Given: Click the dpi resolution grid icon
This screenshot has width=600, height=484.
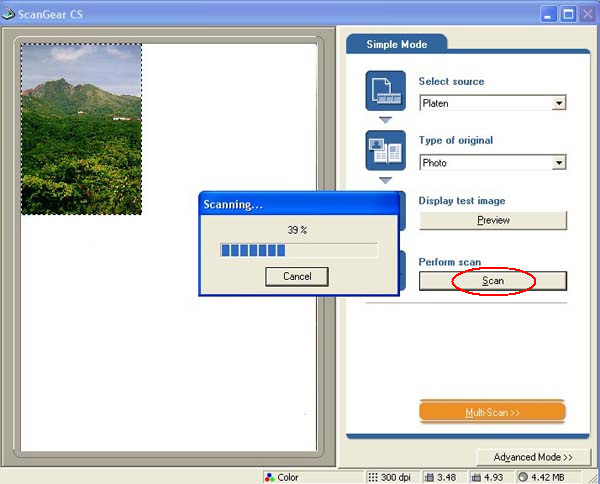Looking at the screenshot, I should tap(372, 477).
